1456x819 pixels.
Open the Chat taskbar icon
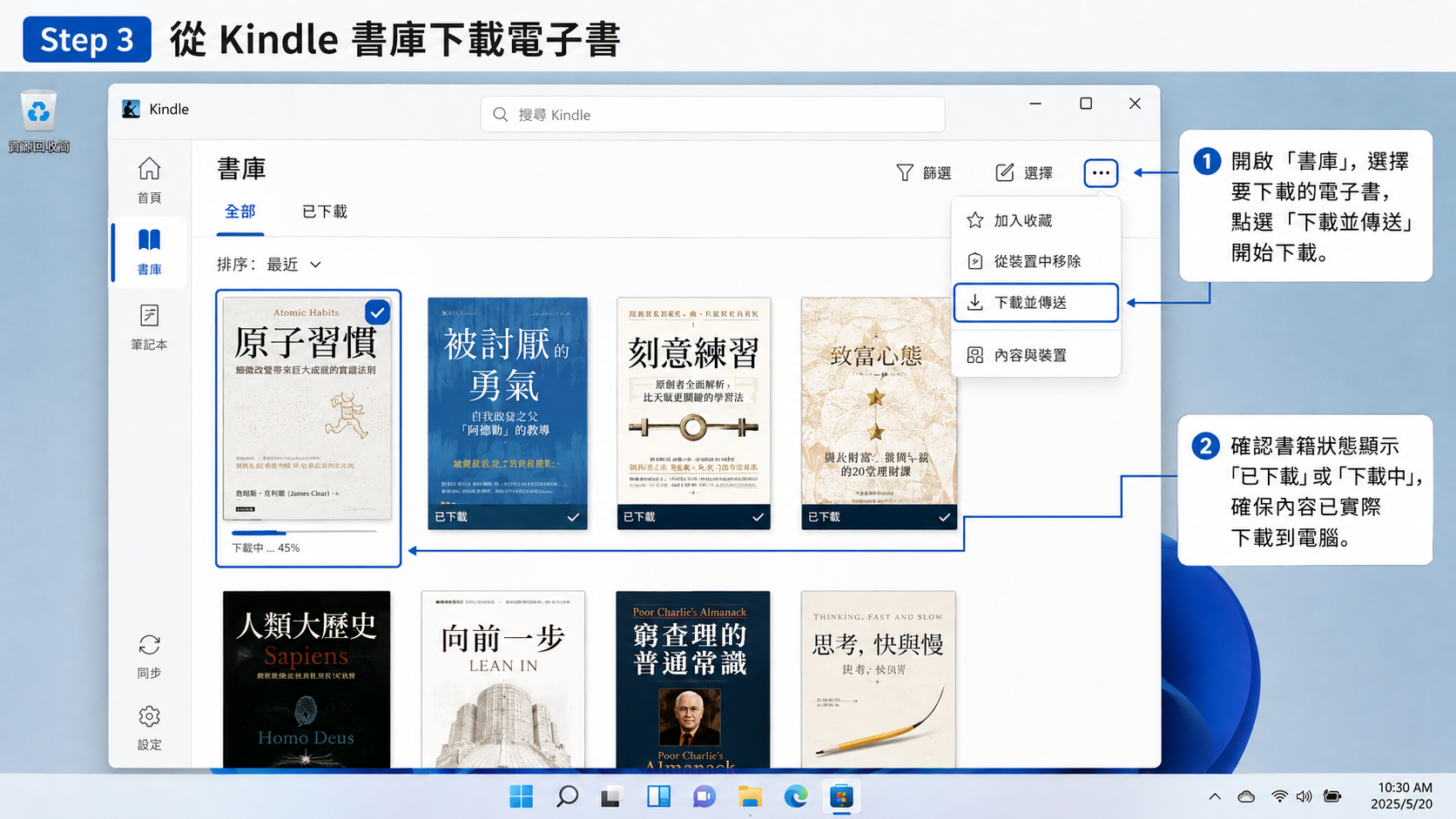(x=704, y=796)
